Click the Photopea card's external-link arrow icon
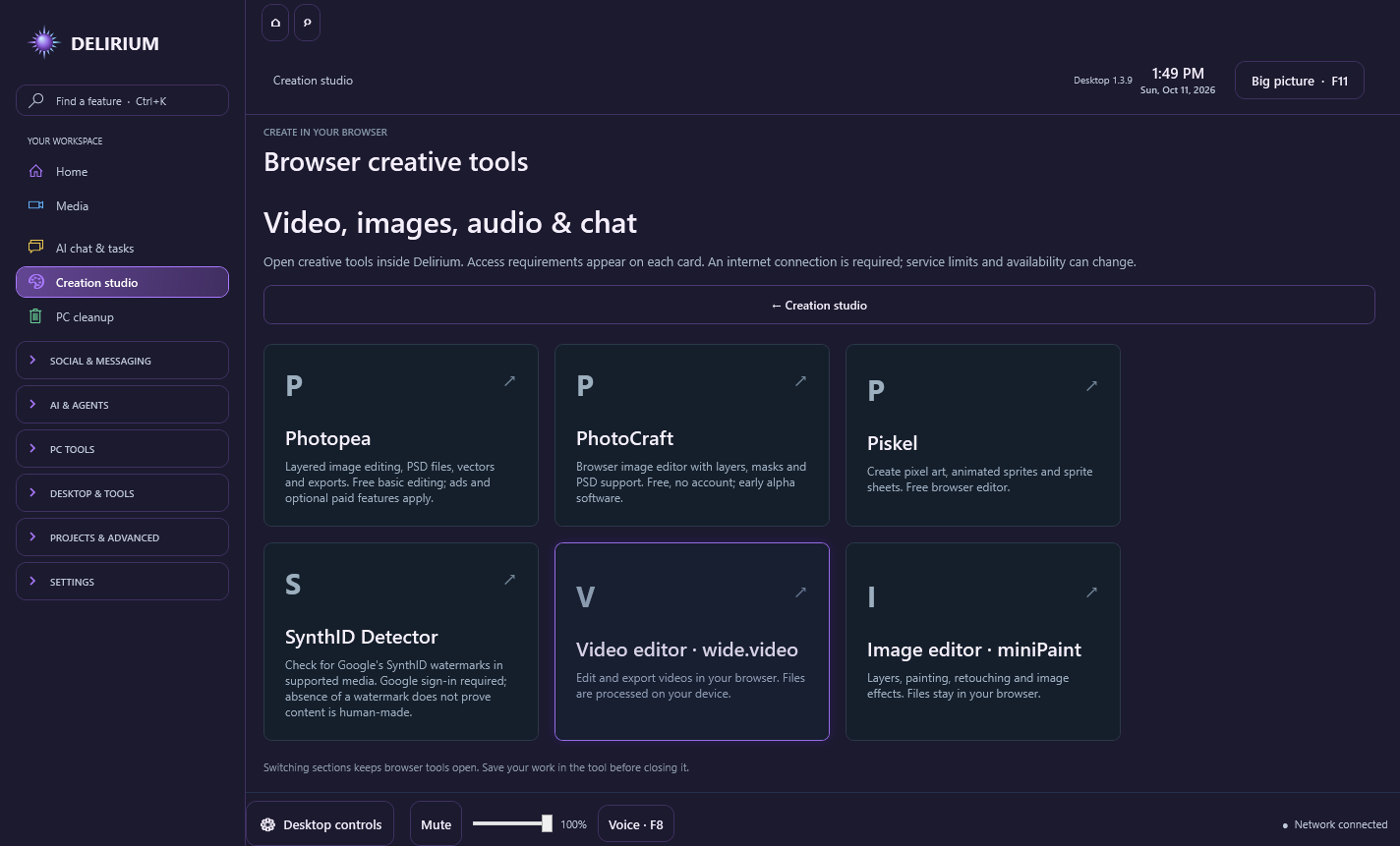This screenshot has width=1400, height=846. 509,380
